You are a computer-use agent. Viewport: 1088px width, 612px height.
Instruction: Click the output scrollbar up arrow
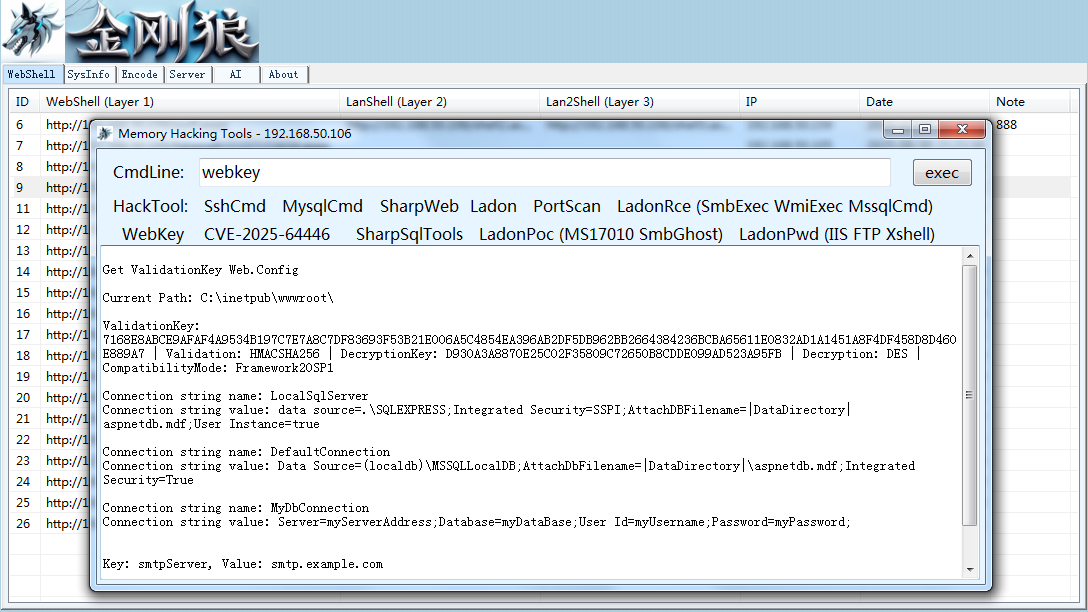[970, 256]
